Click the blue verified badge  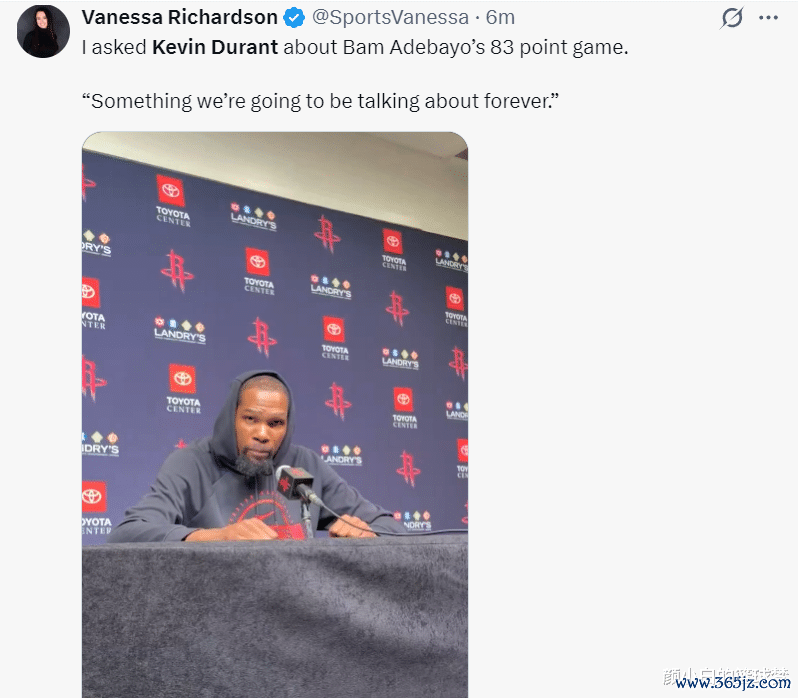tap(294, 18)
